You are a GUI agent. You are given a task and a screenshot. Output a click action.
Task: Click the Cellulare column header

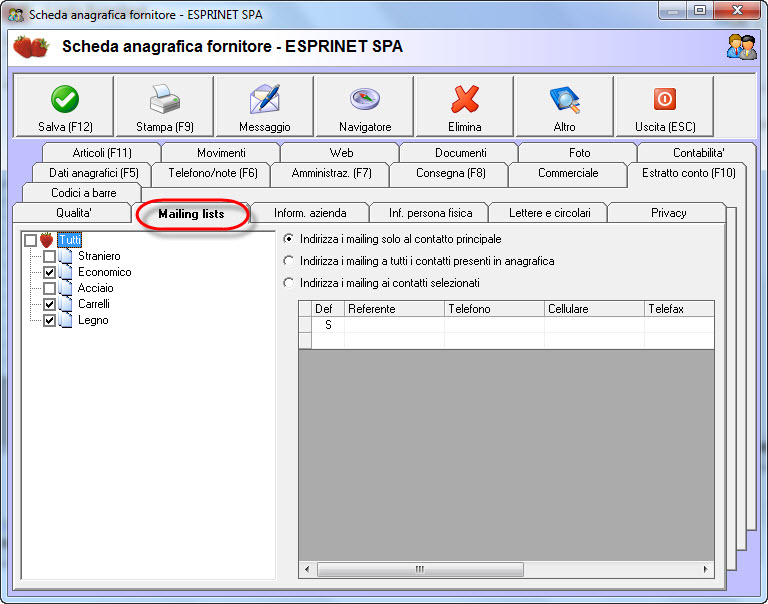coord(594,309)
